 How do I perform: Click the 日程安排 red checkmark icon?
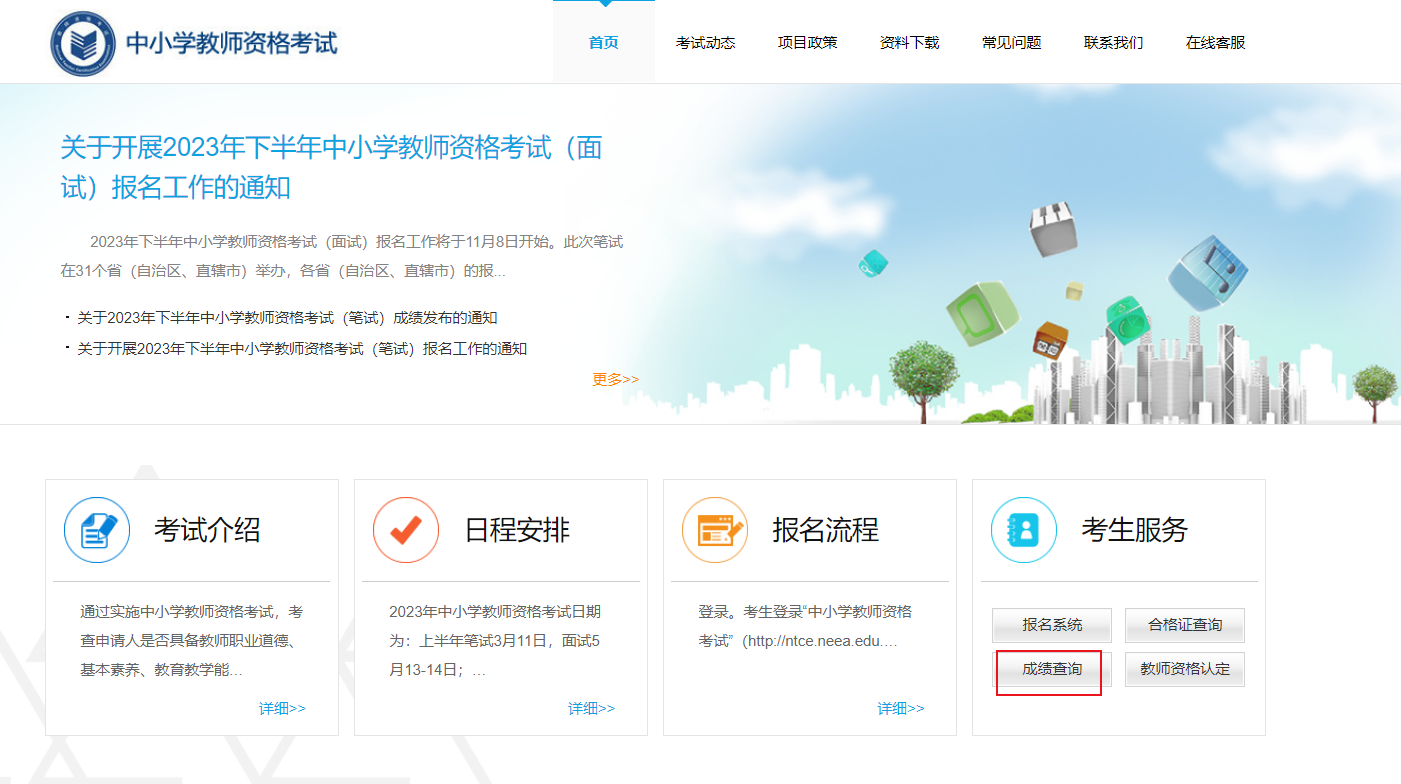406,529
